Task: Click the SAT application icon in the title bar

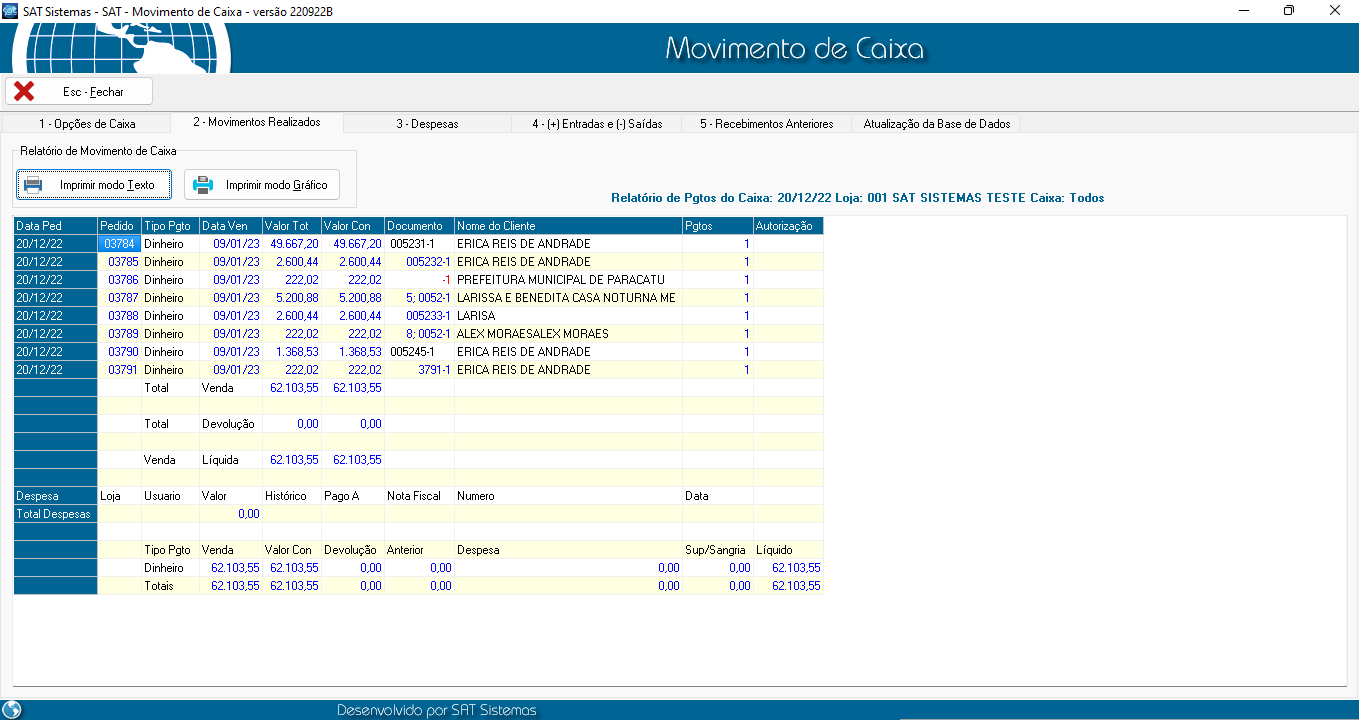Action: click(x=11, y=10)
